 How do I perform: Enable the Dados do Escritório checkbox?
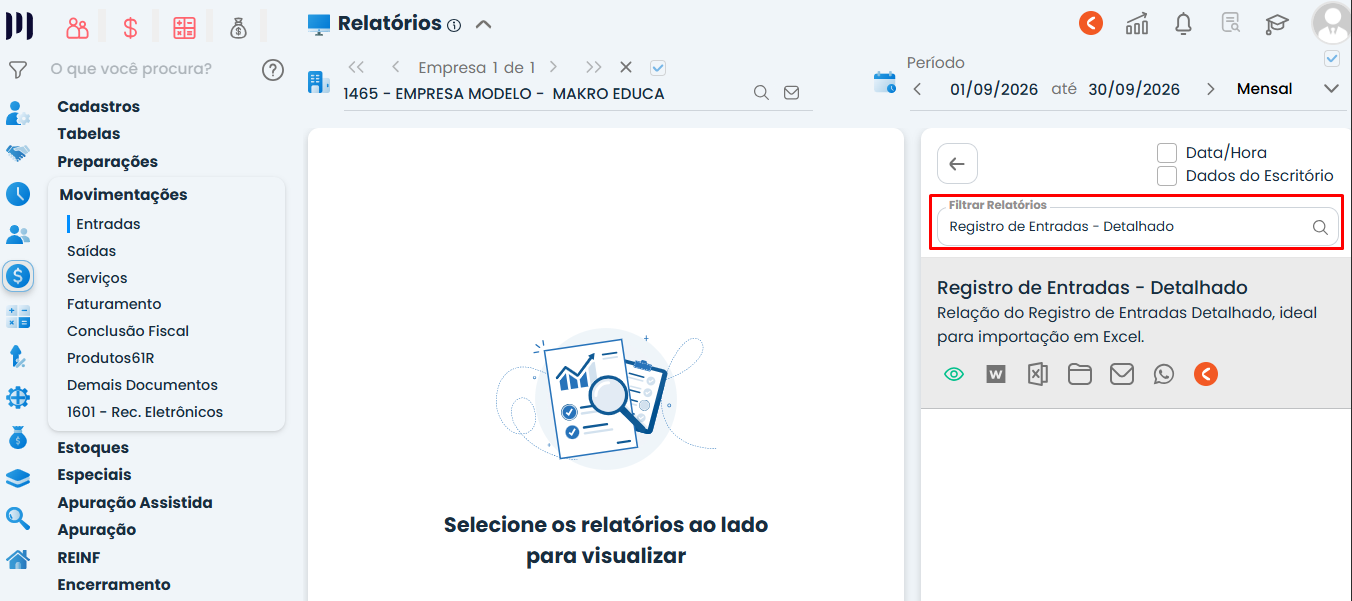[1166, 176]
